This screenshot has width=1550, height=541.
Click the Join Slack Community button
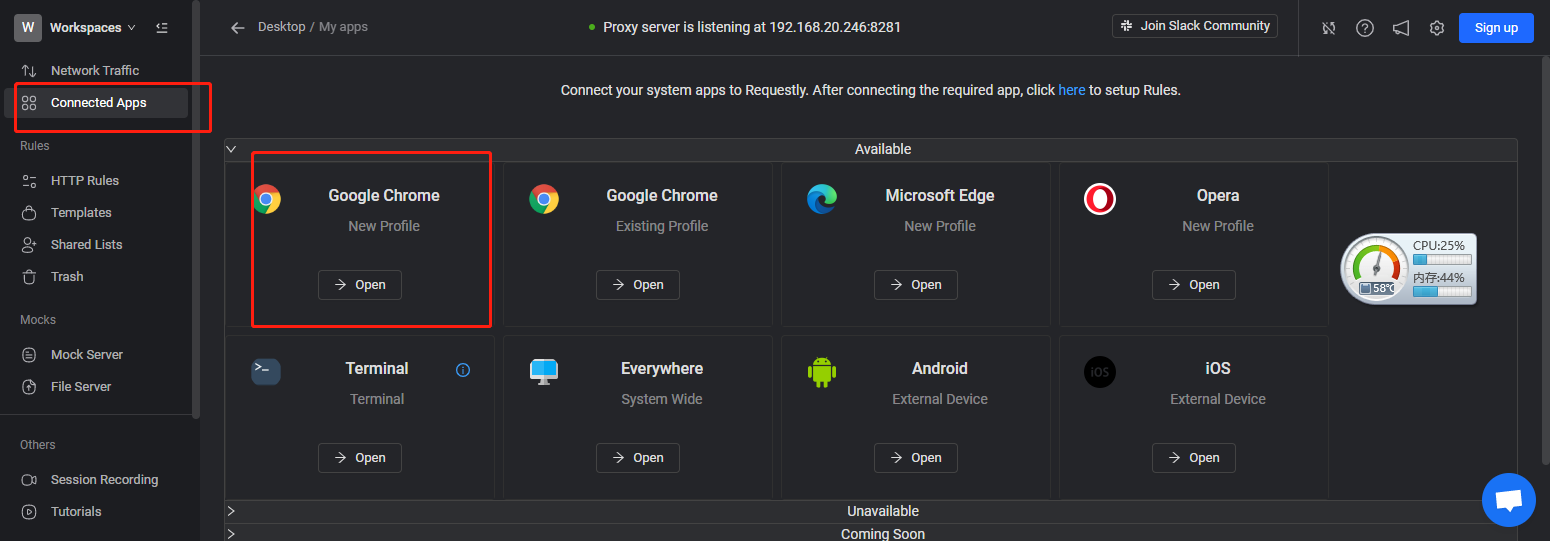point(1195,26)
